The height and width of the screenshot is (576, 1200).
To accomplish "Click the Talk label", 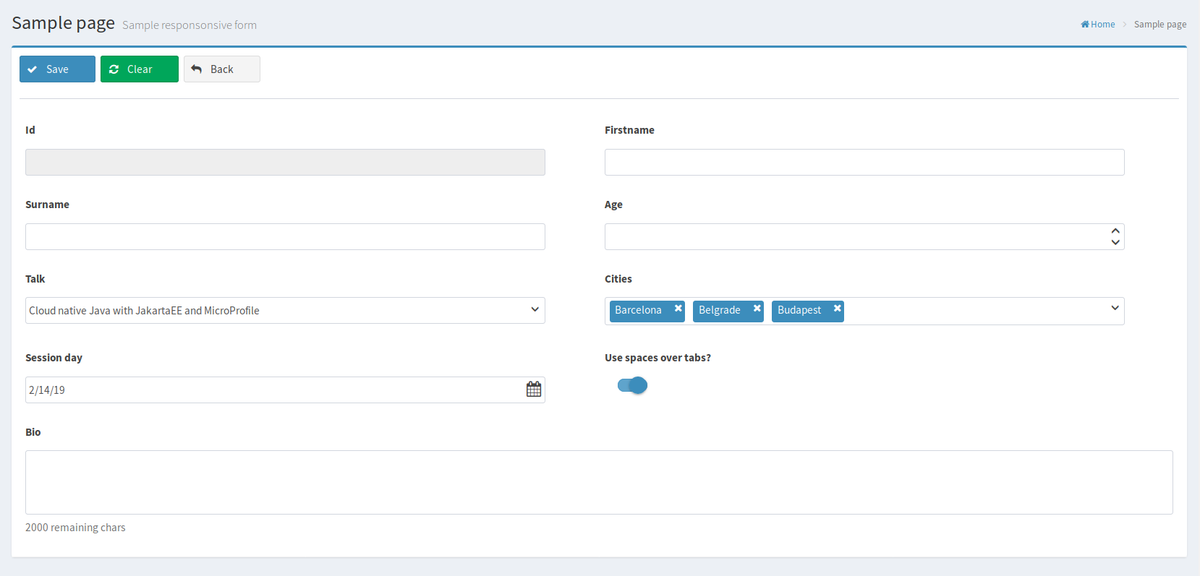I will point(35,279).
